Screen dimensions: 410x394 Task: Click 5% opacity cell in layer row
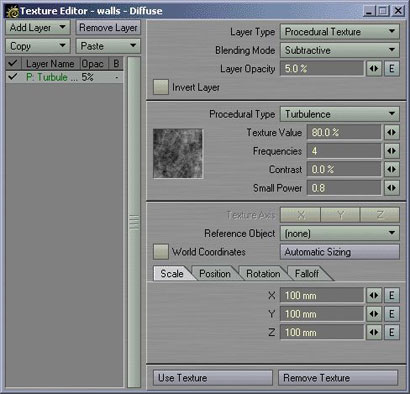pos(88,77)
